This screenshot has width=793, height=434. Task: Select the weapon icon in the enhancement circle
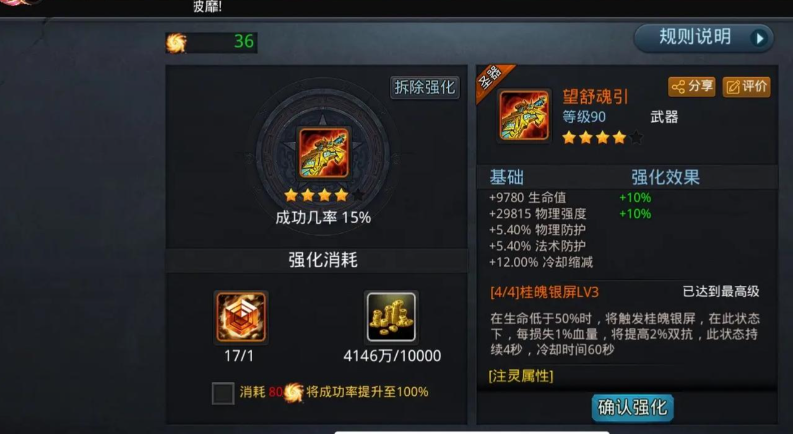pos(324,153)
